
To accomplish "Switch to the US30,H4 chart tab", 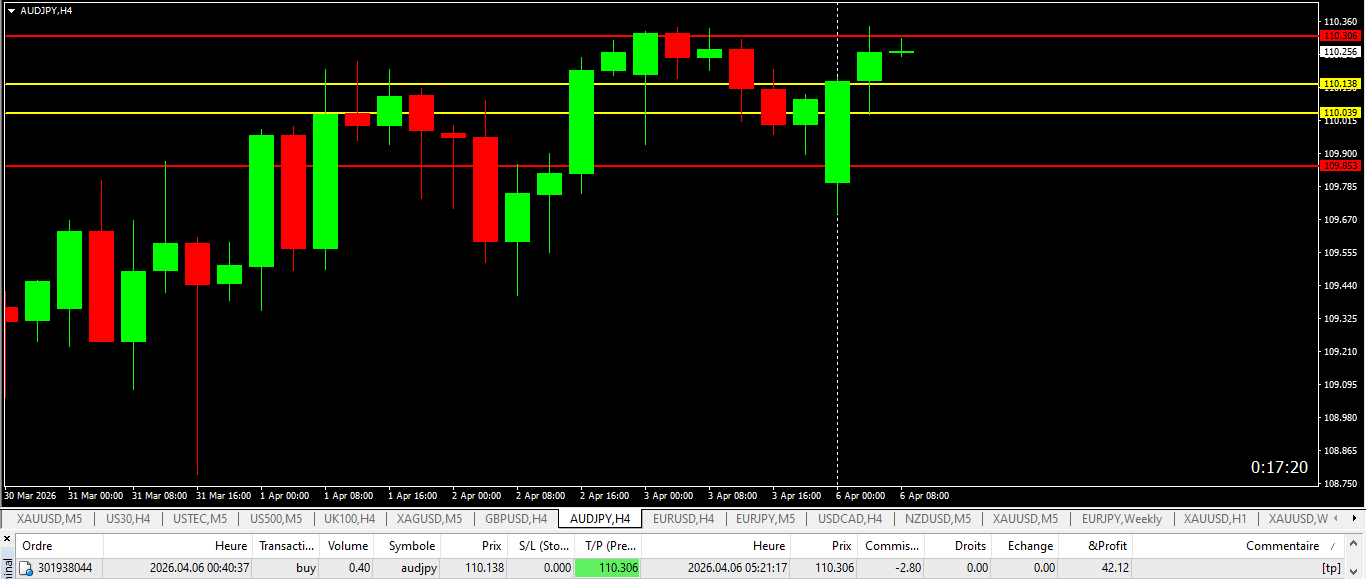I will [128, 519].
